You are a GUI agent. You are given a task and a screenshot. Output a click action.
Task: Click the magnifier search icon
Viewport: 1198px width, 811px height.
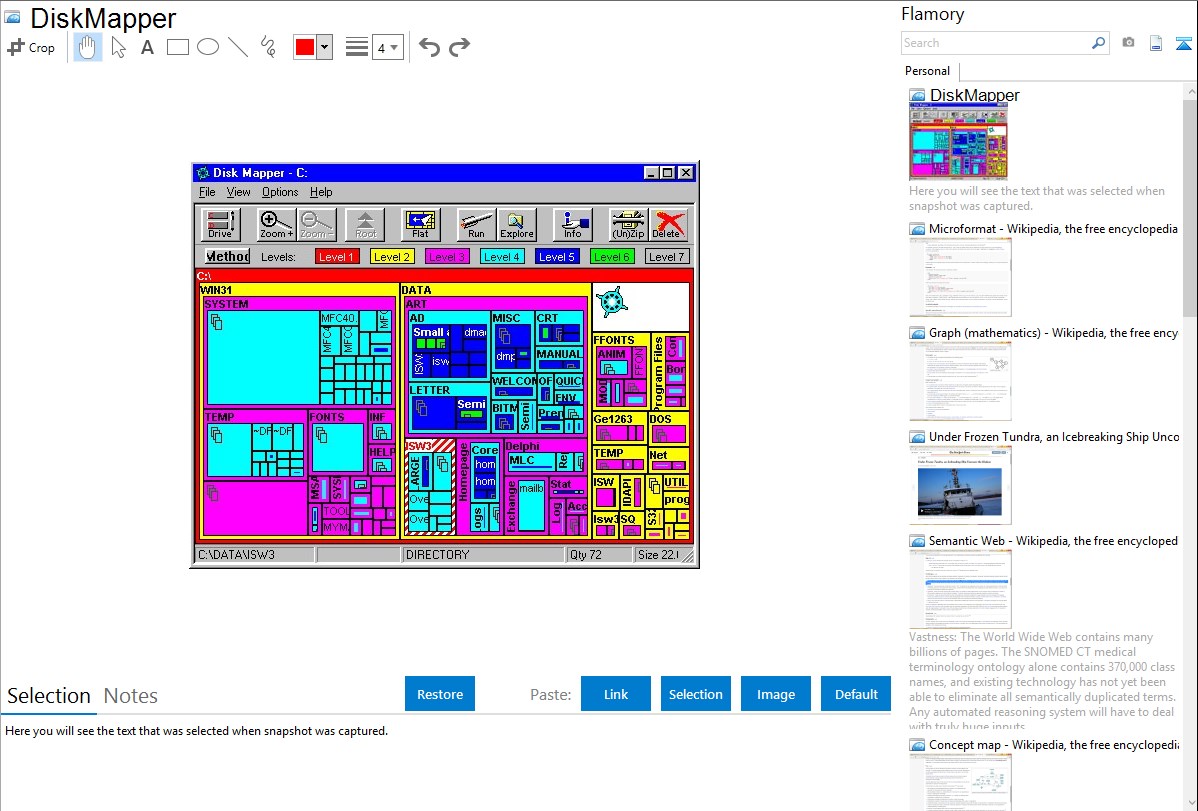(1098, 43)
